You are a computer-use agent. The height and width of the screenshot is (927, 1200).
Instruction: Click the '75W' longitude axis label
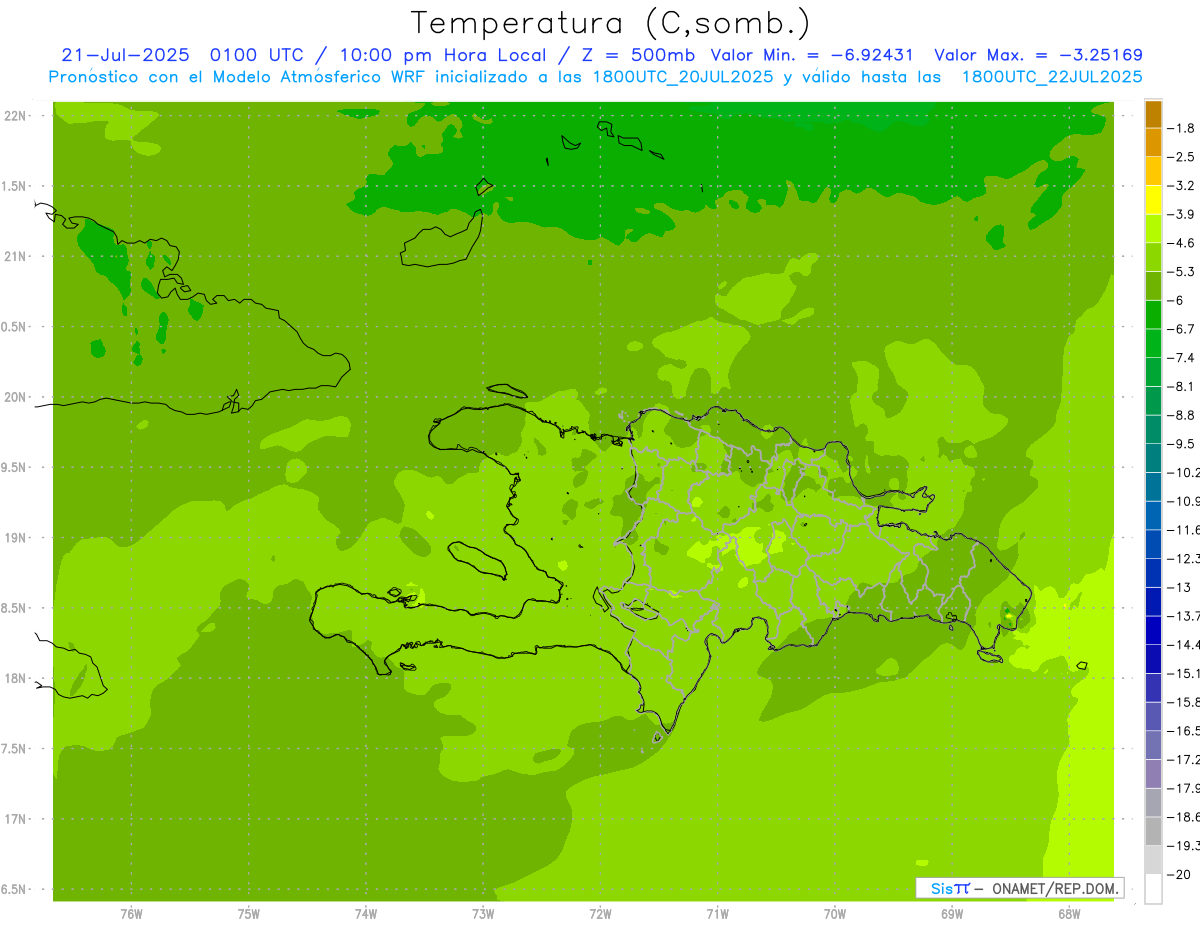pos(249,914)
